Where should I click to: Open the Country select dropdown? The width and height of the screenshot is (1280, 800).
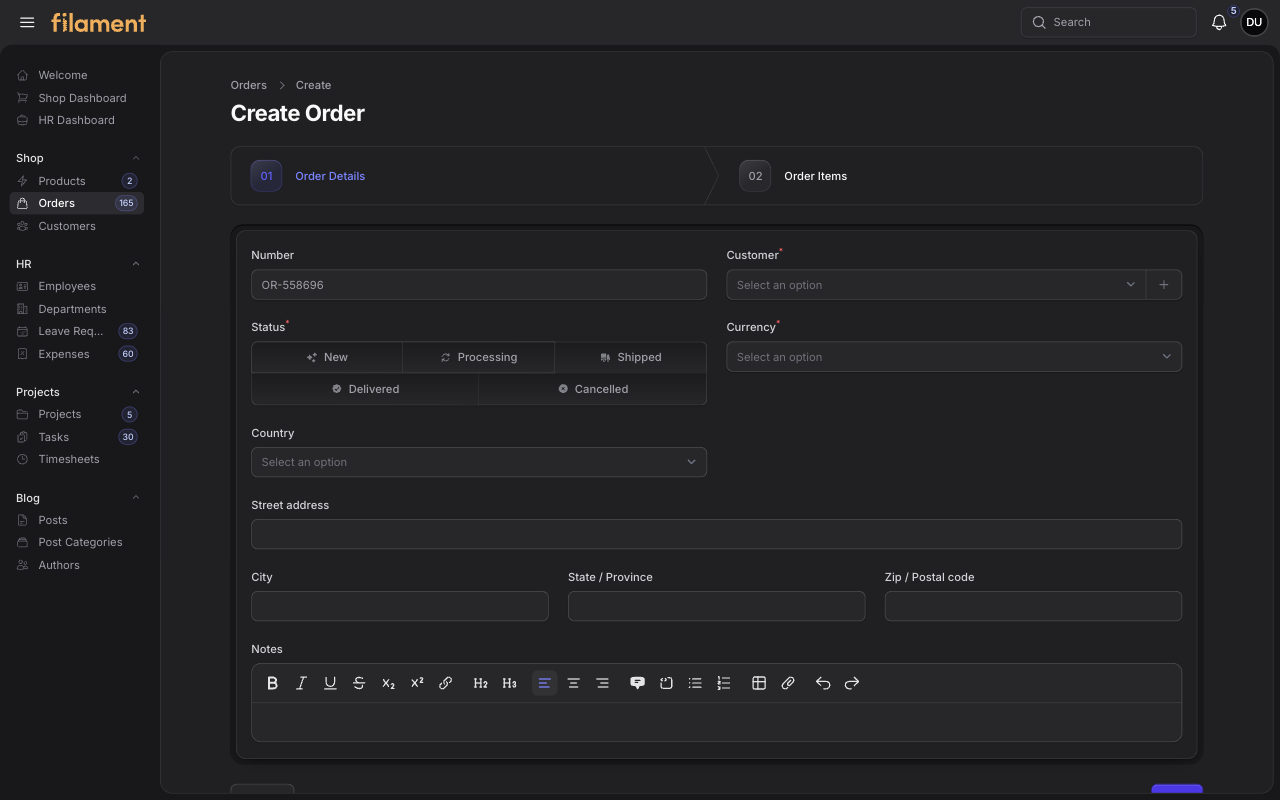click(479, 462)
